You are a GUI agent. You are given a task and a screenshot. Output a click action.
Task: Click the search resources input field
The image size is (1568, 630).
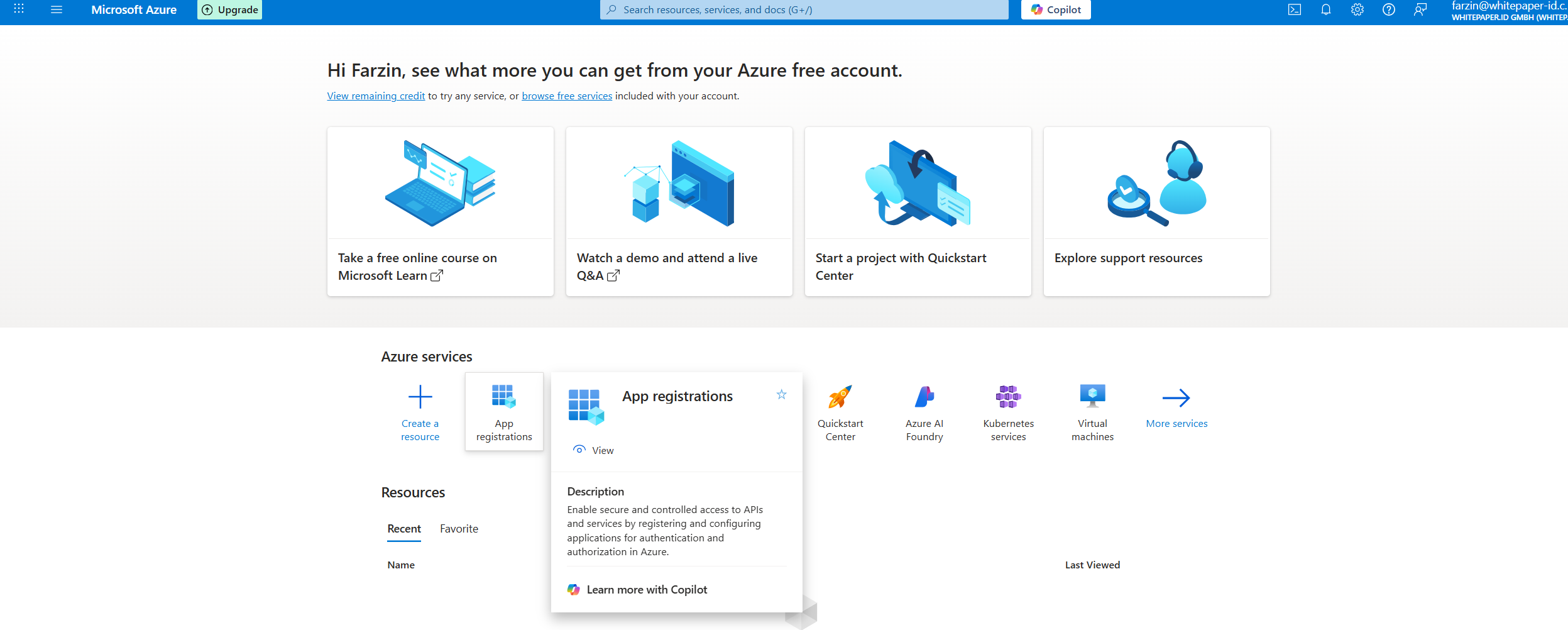pos(804,10)
